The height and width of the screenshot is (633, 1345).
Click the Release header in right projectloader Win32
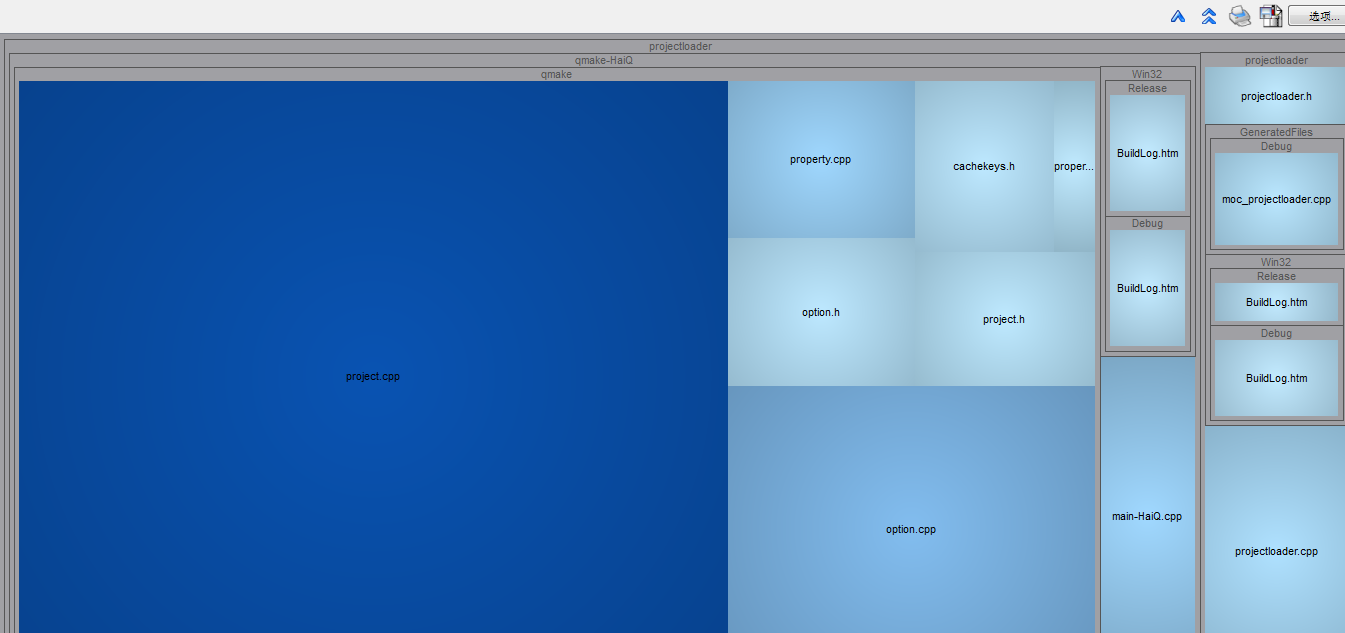(1276, 276)
